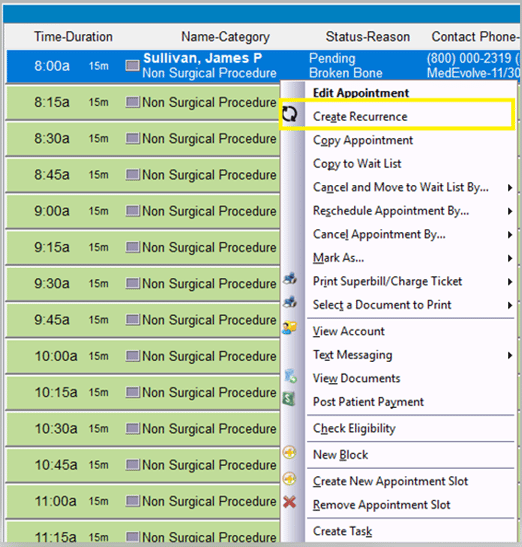Expand the Text Messaging submenu arrow

coord(510,355)
